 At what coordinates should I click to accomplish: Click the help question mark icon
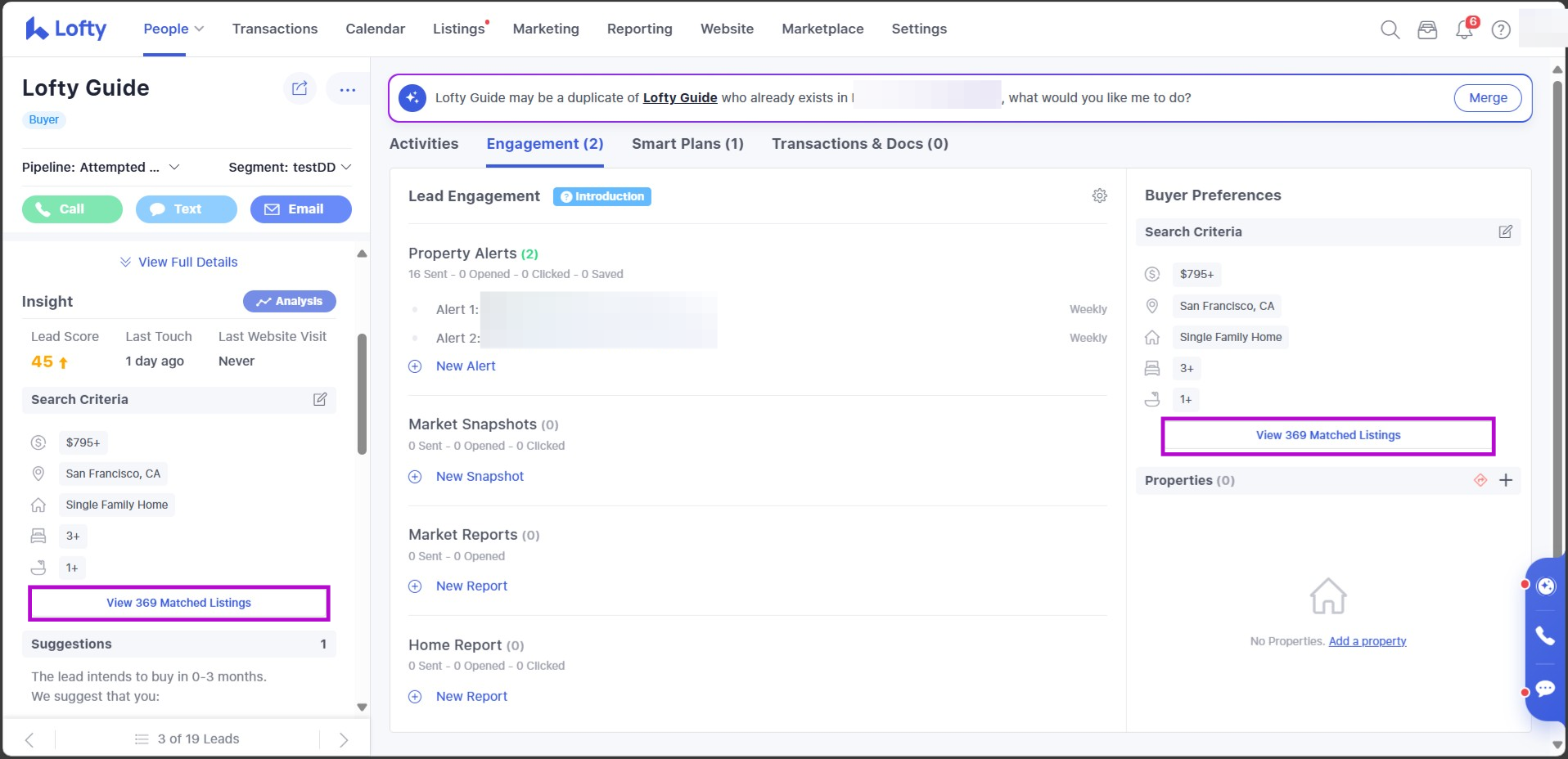[x=1501, y=30]
